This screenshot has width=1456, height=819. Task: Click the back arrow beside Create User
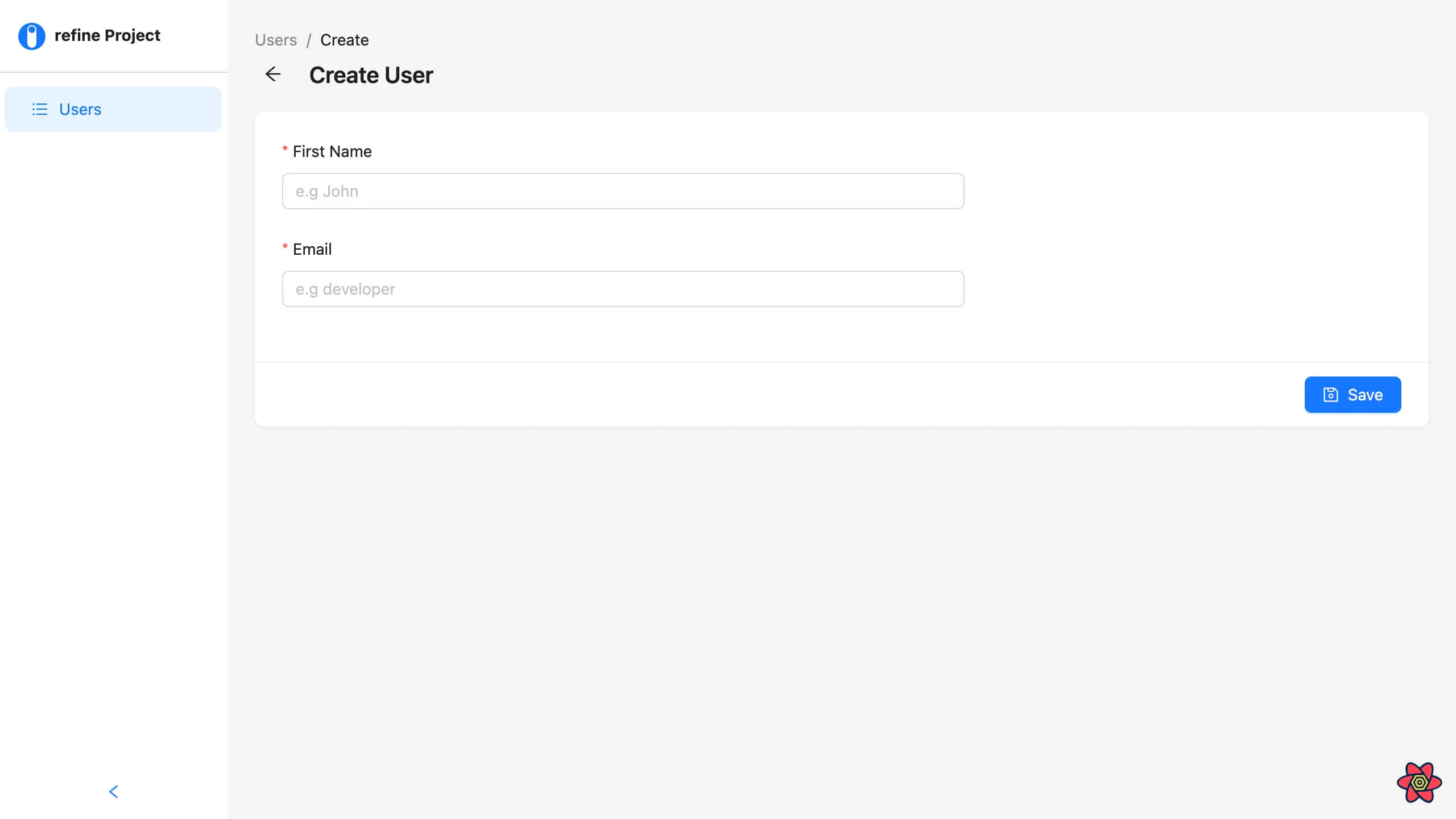[273, 75]
